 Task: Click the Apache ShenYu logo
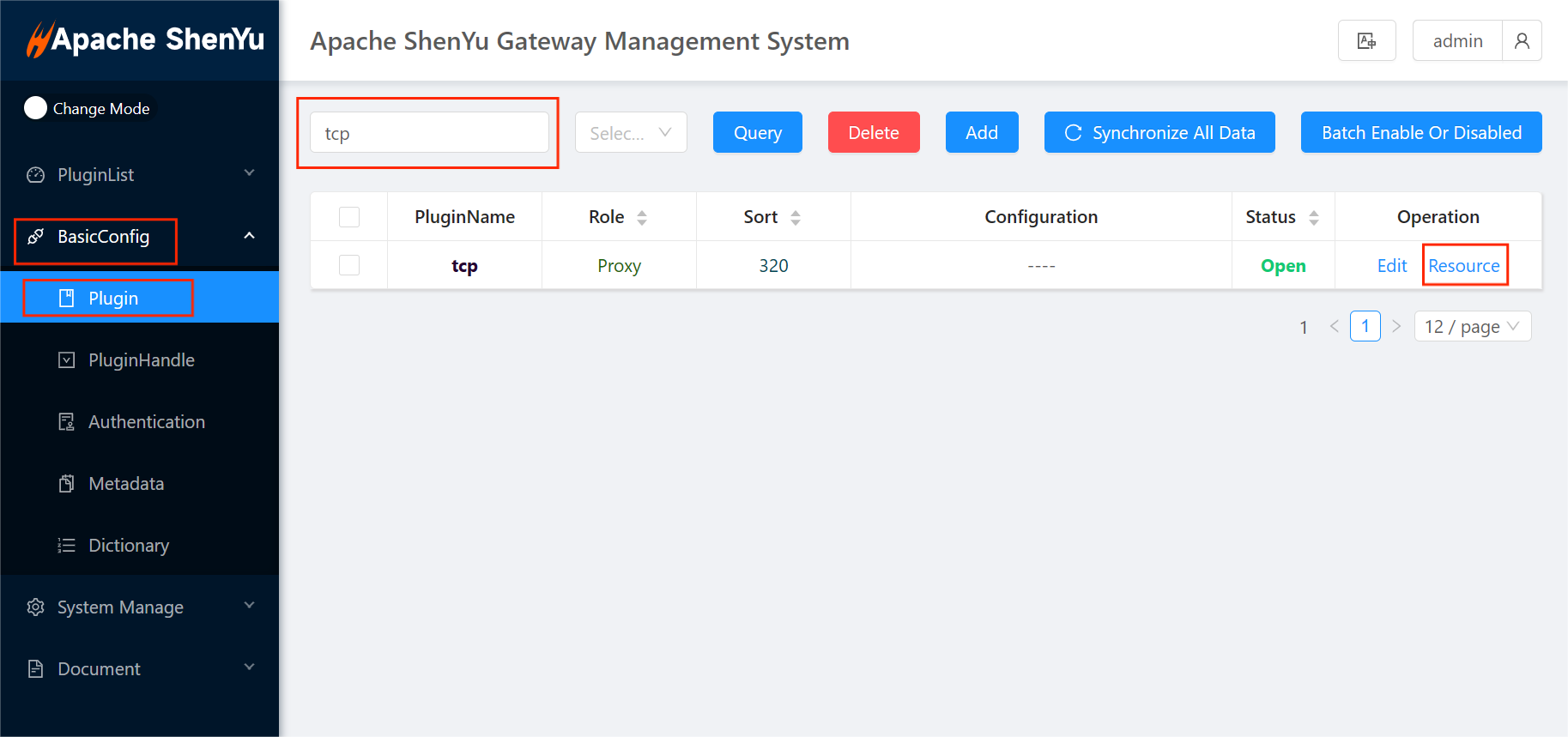pyautogui.click(x=144, y=39)
